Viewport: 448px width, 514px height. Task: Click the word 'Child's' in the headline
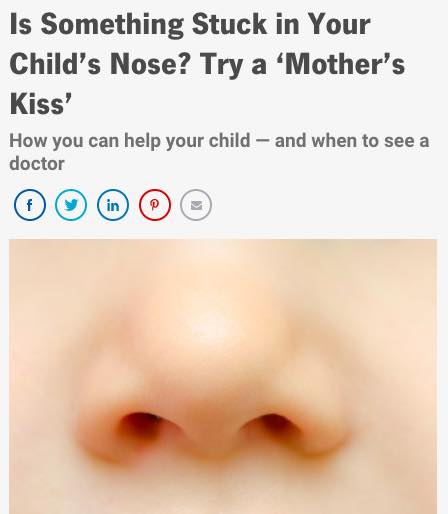tap(55, 64)
